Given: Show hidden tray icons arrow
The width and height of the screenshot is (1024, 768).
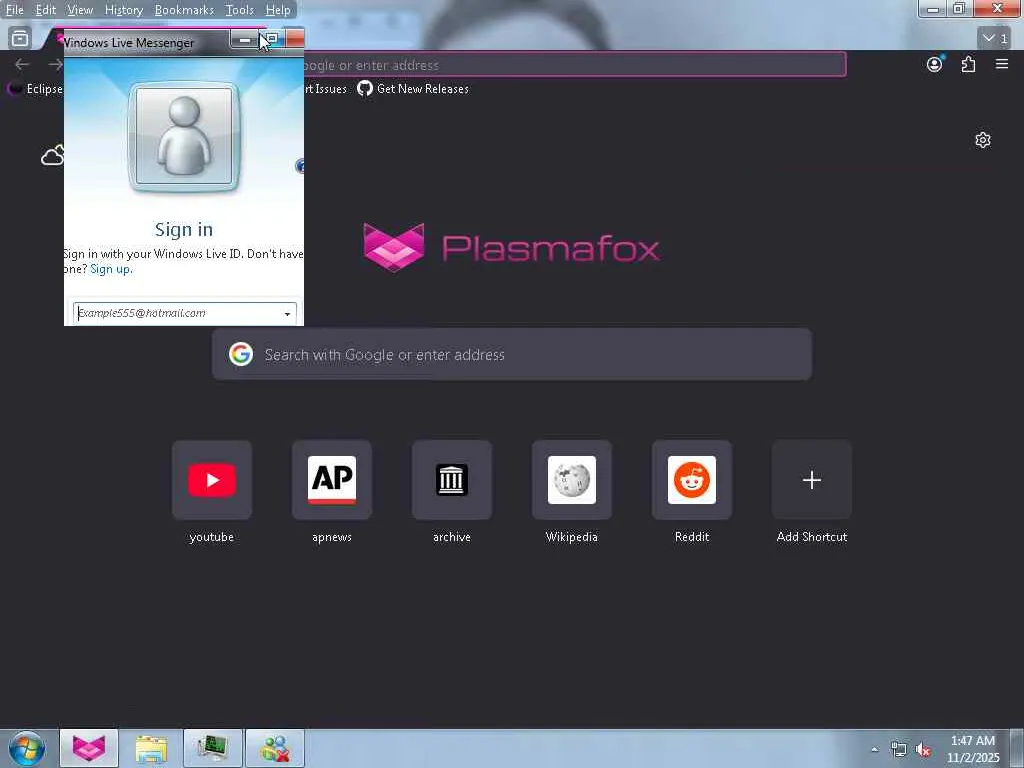Looking at the screenshot, I should tap(874, 749).
